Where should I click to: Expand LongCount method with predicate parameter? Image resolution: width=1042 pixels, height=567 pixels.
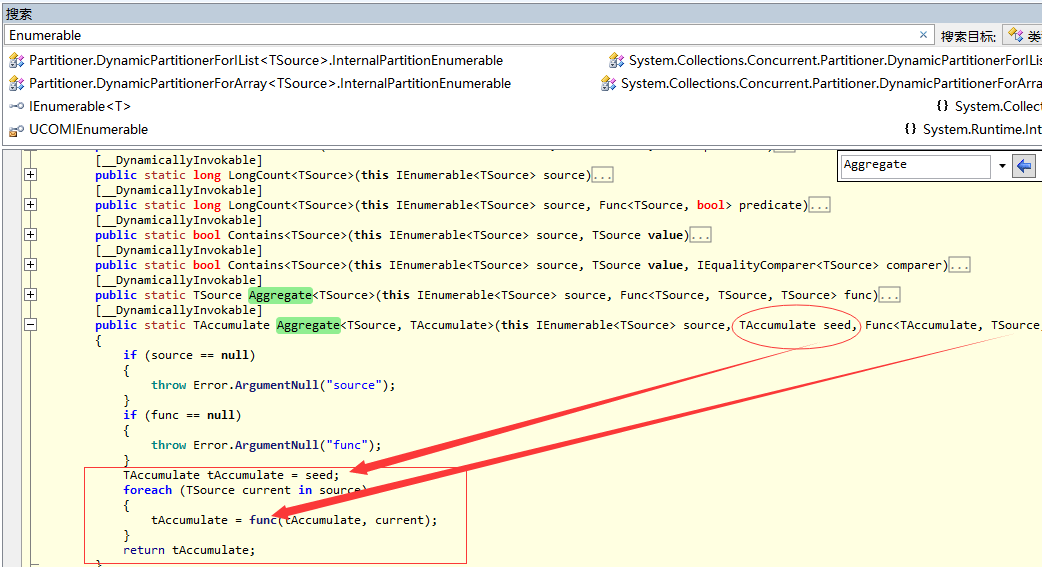[31, 205]
